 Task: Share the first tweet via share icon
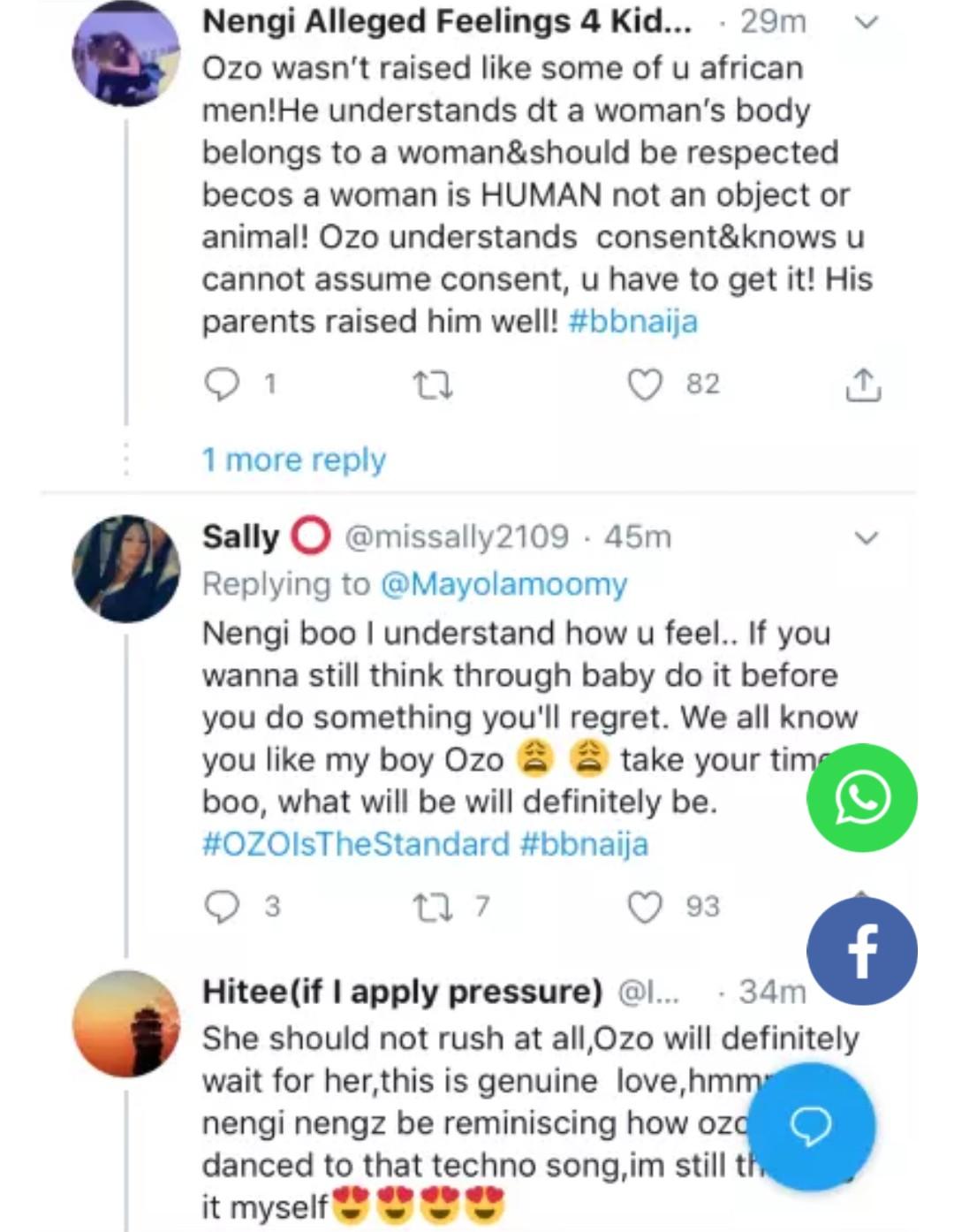pos(862,384)
